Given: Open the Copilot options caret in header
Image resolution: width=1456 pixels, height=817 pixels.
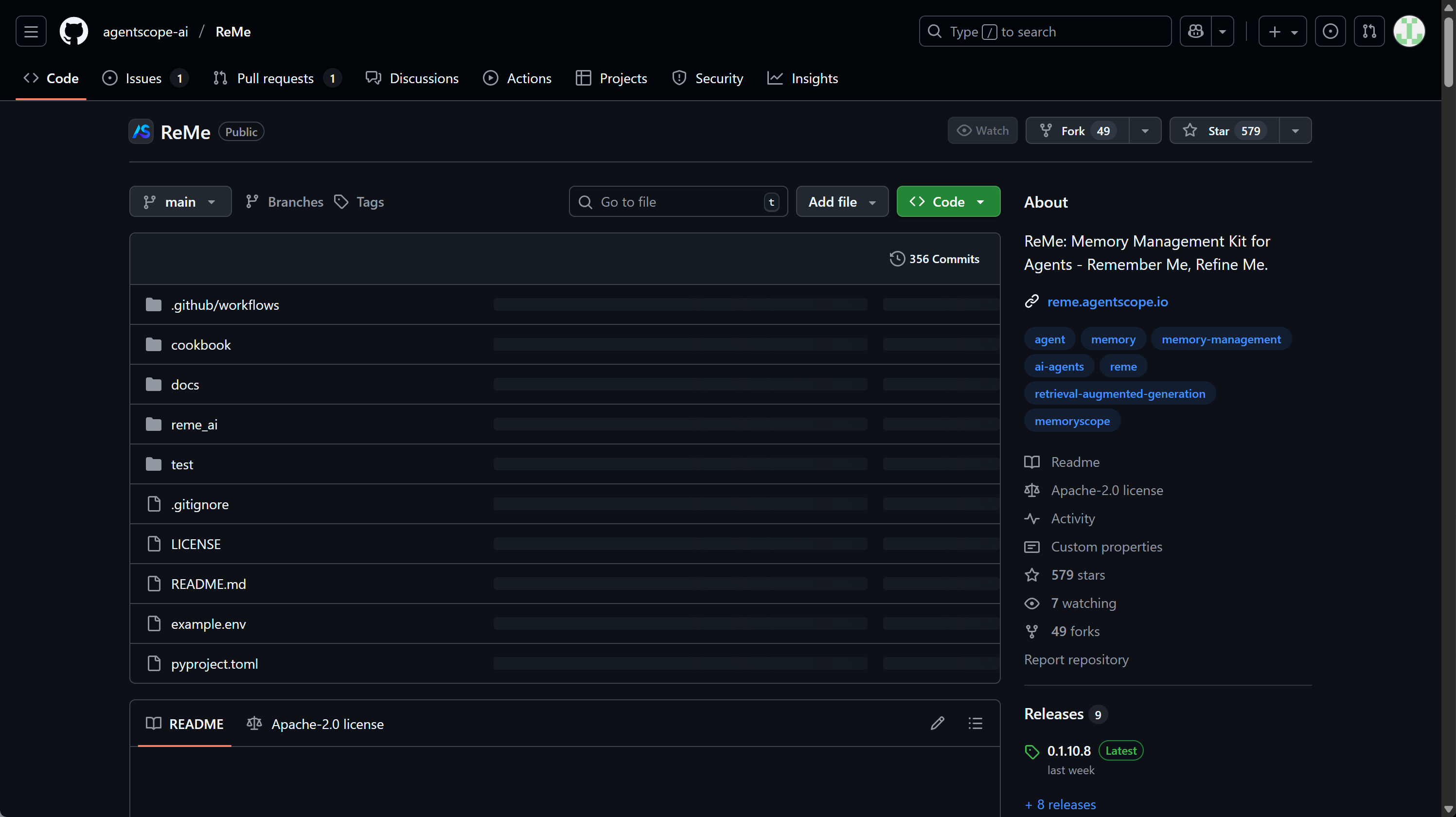Looking at the screenshot, I should (x=1223, y=32).
